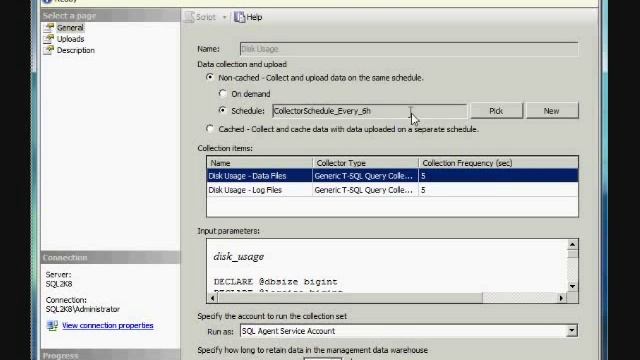Screen dimensions: 640x360
Task: Click collector type cell of Log Files row
Action: click(x=365, y=190)
